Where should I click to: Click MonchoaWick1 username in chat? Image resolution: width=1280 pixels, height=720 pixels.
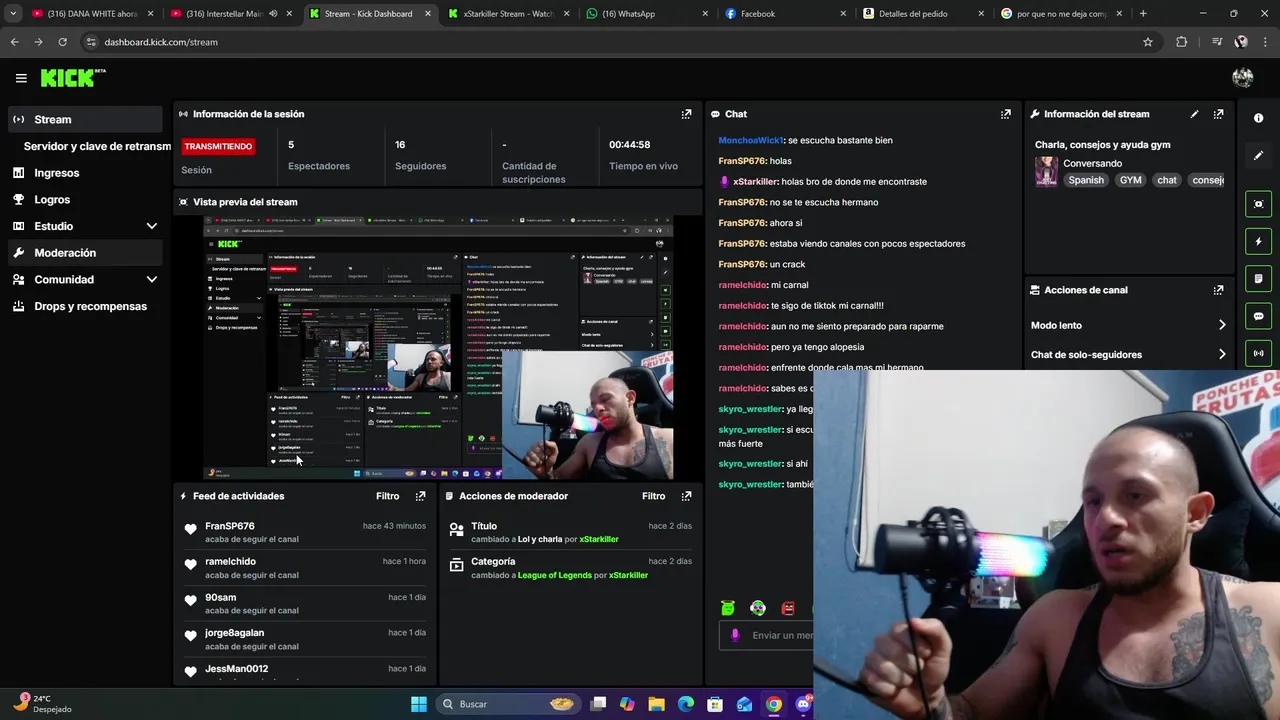[751, 140]
